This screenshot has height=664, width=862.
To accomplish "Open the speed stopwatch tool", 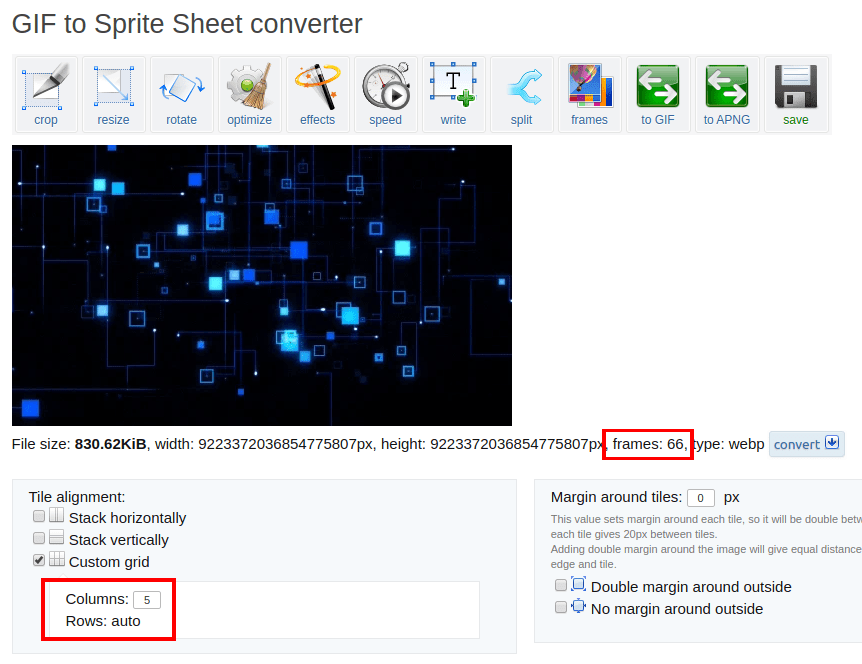I will [386, 94].
